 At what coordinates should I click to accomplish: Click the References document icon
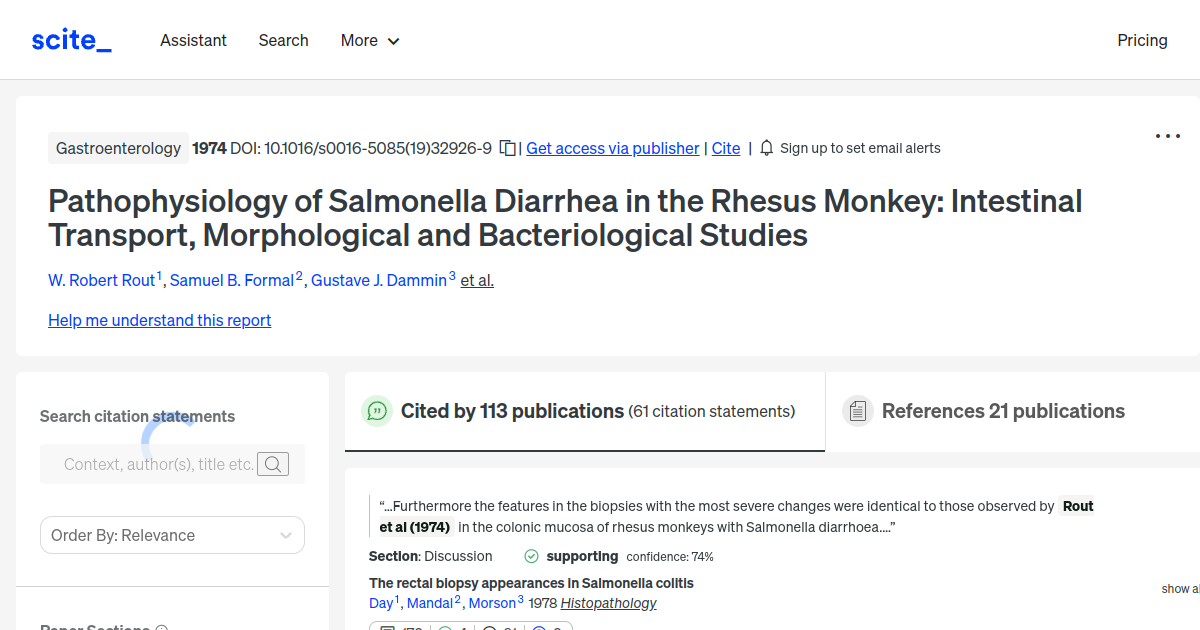click(x=858, y=411)
